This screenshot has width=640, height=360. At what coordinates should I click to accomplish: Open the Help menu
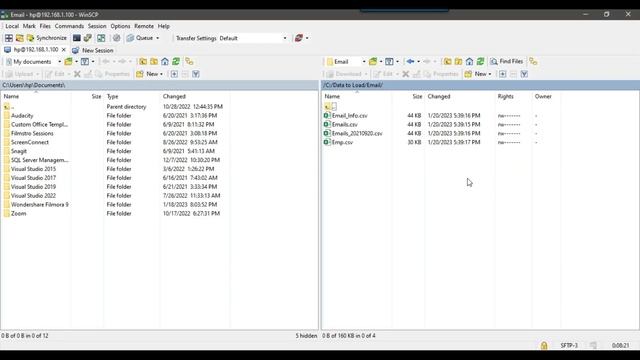163,26
